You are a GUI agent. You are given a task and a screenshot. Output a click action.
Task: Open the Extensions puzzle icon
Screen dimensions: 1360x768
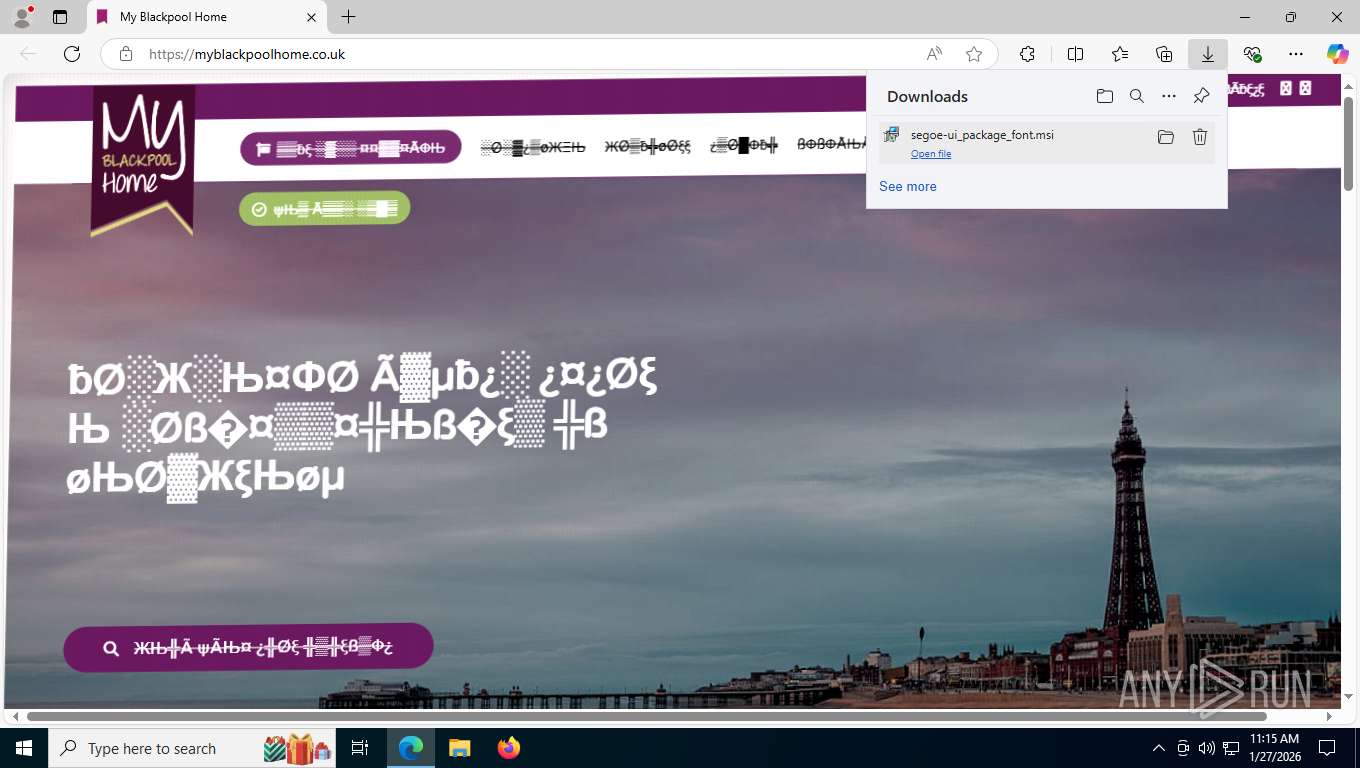coord(1027,54)
